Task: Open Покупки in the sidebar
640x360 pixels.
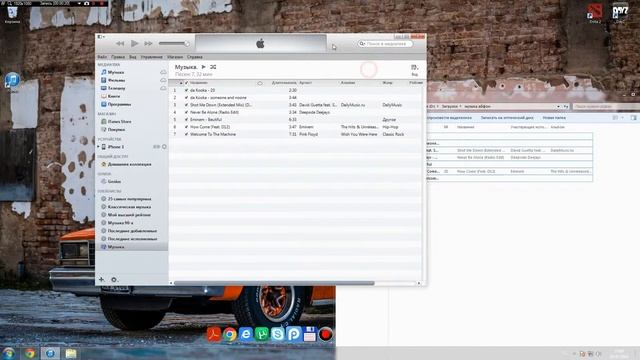Action: [x=116, y=129]
